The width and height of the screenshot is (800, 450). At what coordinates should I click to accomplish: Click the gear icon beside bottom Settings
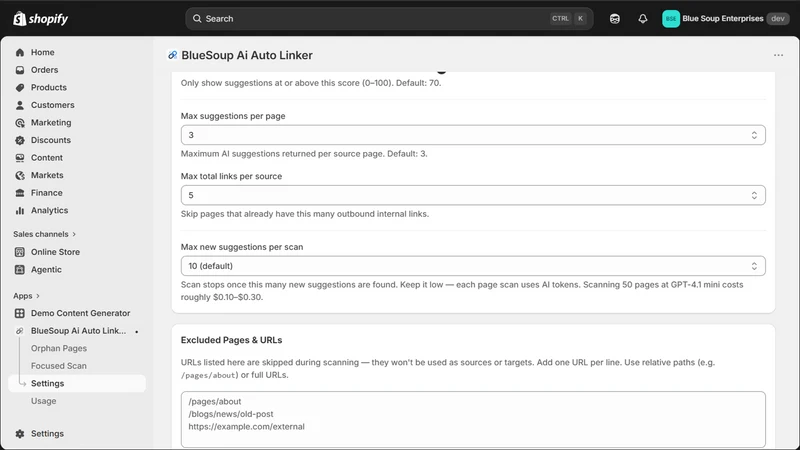point(20,434)
